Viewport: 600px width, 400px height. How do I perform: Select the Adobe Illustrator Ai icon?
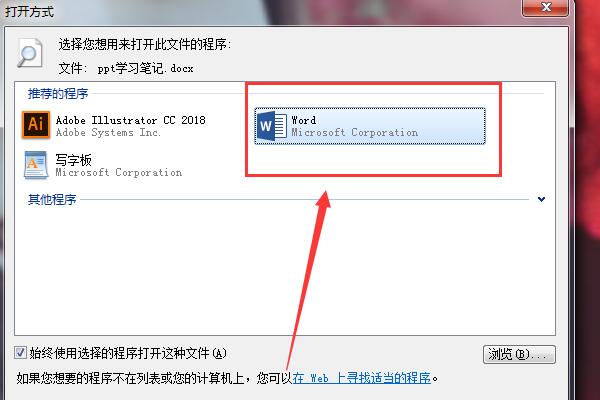36,125
